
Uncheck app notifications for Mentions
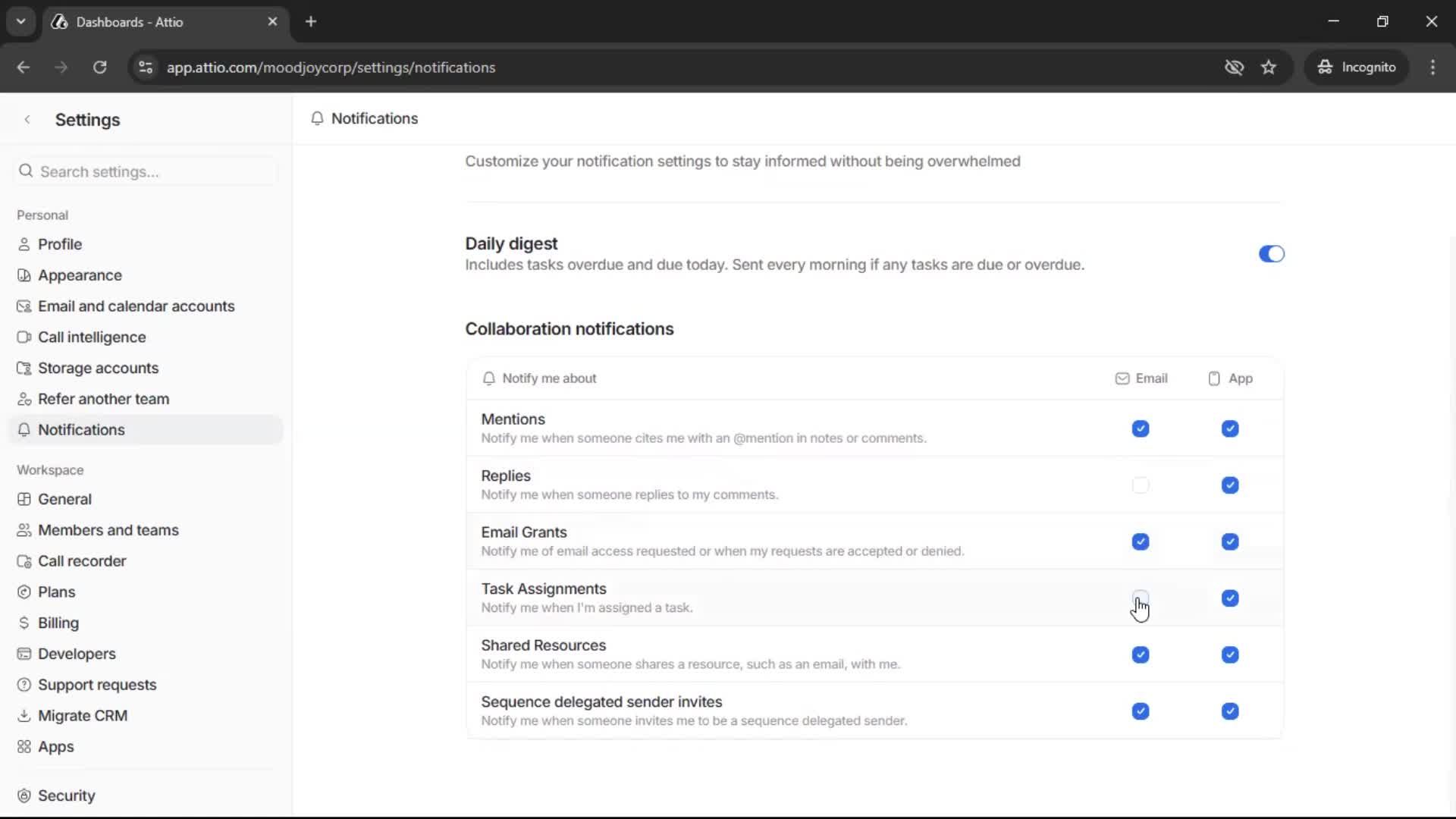[1229, 428]
